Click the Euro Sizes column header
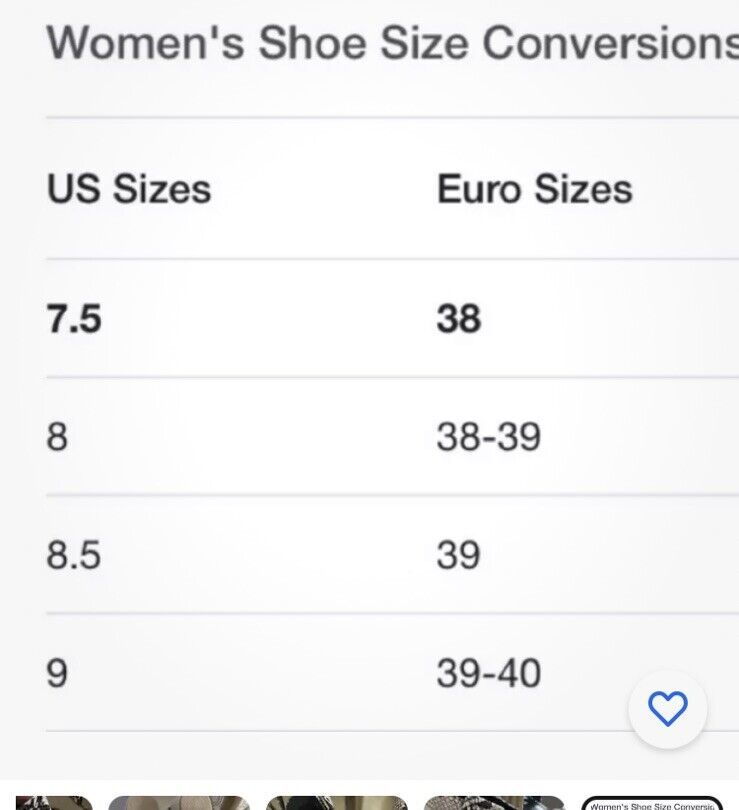 point(534,189)
